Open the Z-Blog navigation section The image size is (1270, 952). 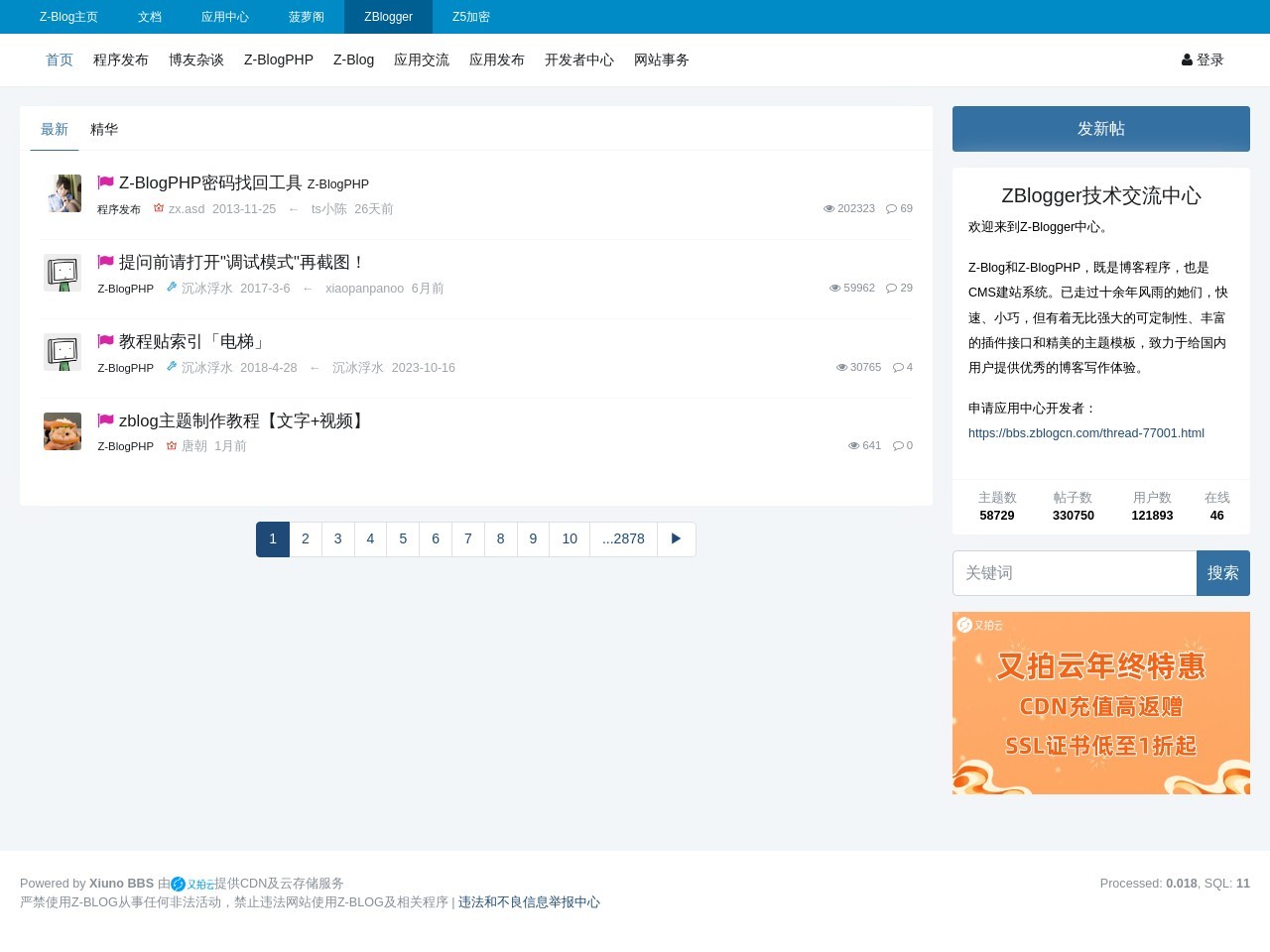[x=353, y=59]
